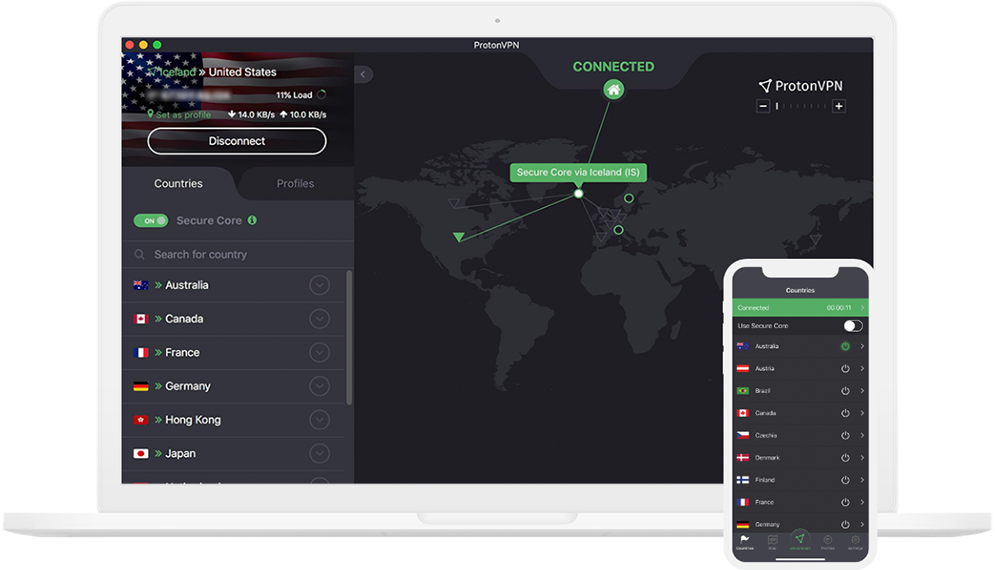Click the Disconnect button on desktop

coord(237,141)
